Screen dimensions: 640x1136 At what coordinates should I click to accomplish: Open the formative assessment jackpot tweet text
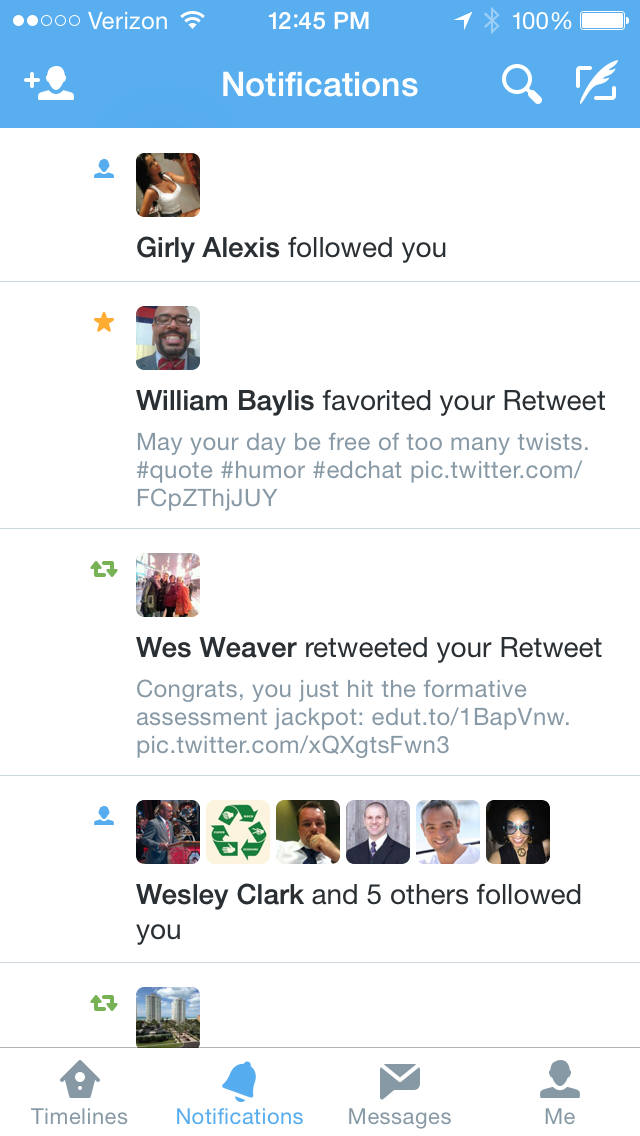(353, 717)
